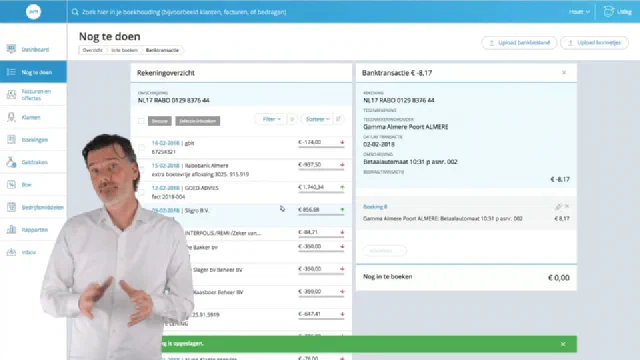Tick checkbox for the gblt transaction

click(x=141, y=147)
